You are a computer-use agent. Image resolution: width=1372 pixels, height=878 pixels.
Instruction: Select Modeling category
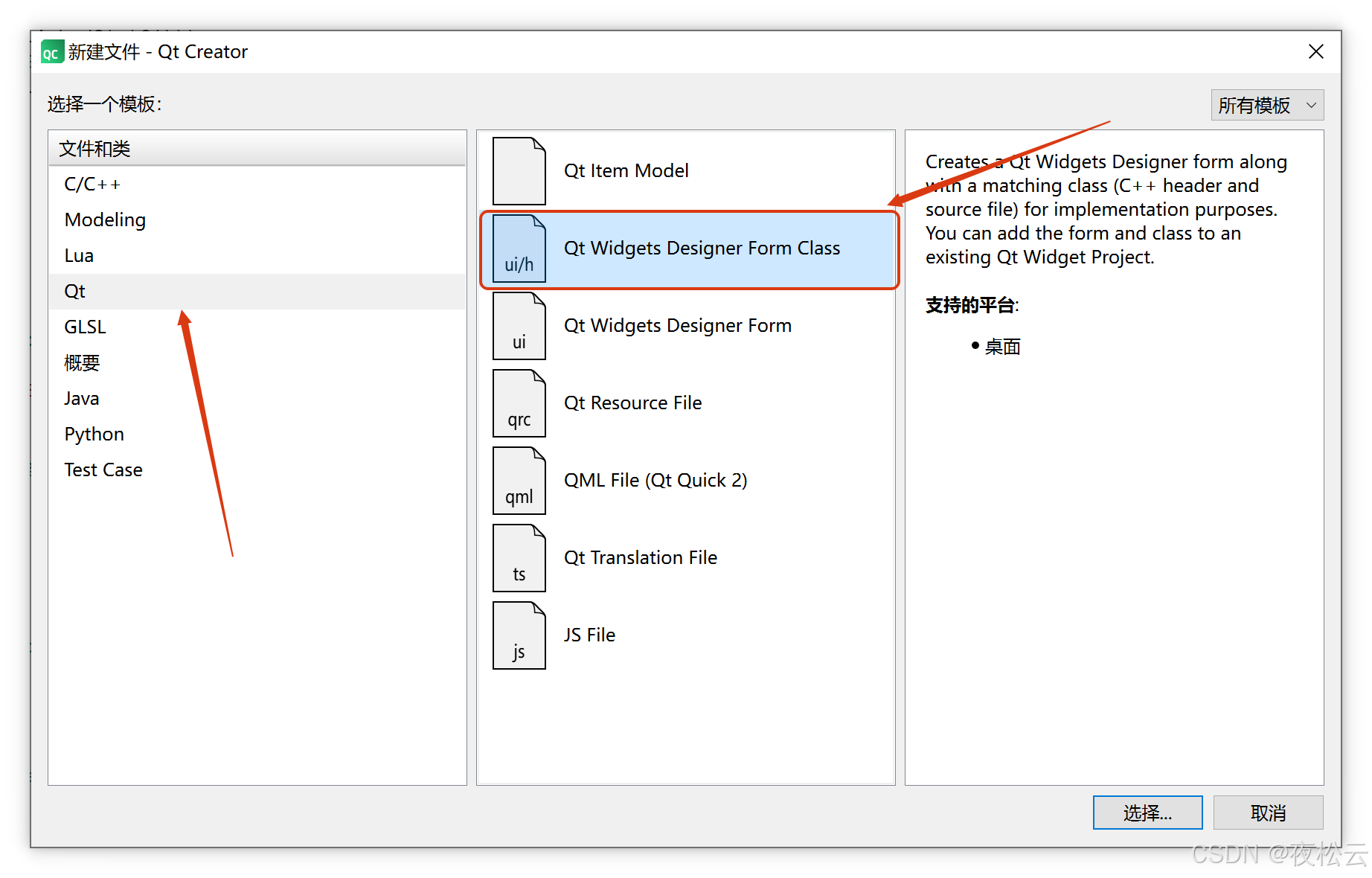[x=257, y=219]
